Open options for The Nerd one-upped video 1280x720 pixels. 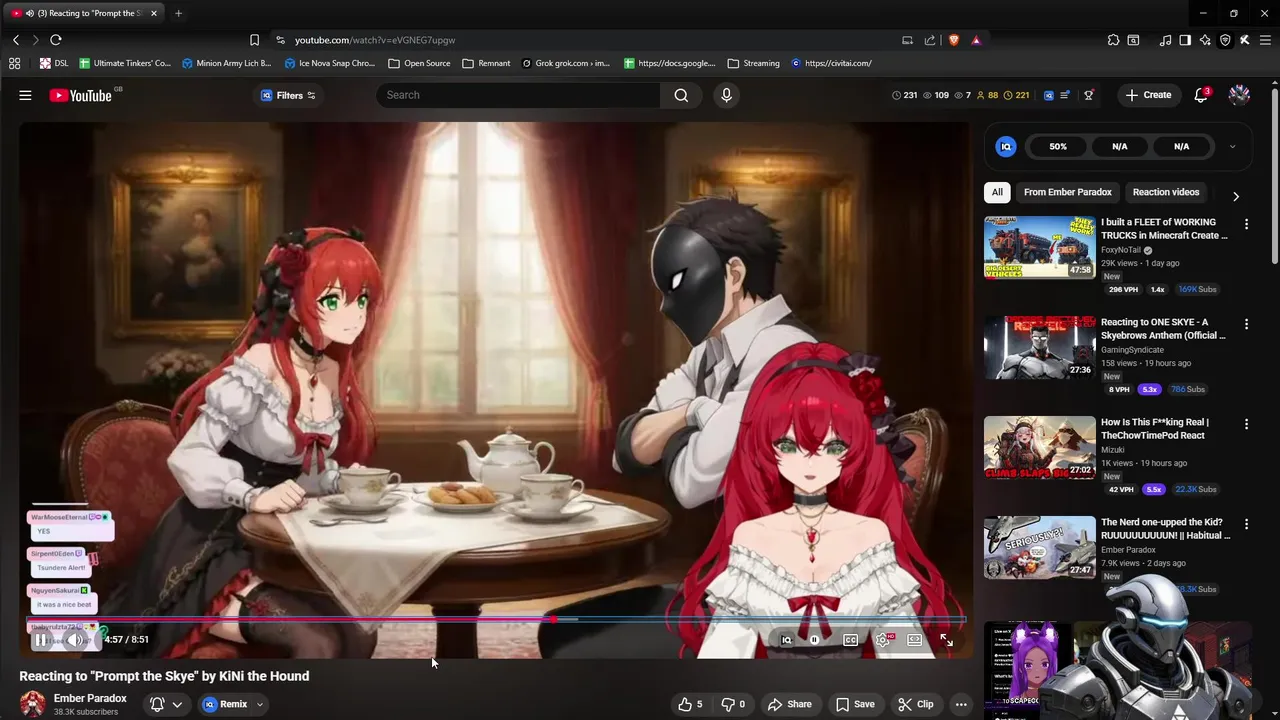click(x=1246, y=524)
